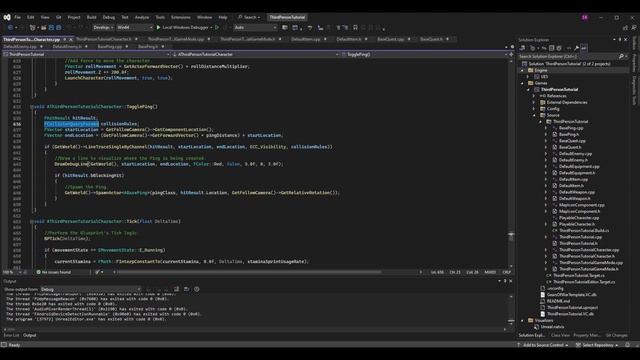Open the Show output from Debug dropdown

click(x=91, y=289)
